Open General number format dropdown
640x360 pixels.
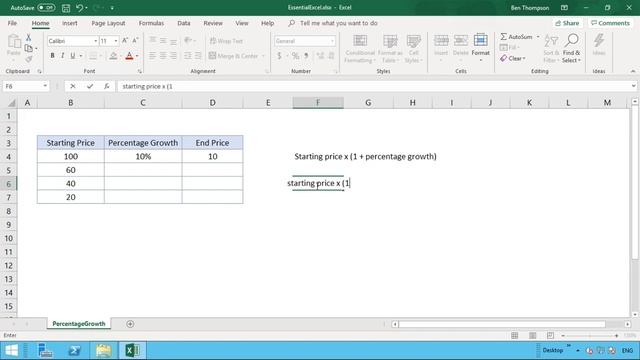click(x=332, y=41)
